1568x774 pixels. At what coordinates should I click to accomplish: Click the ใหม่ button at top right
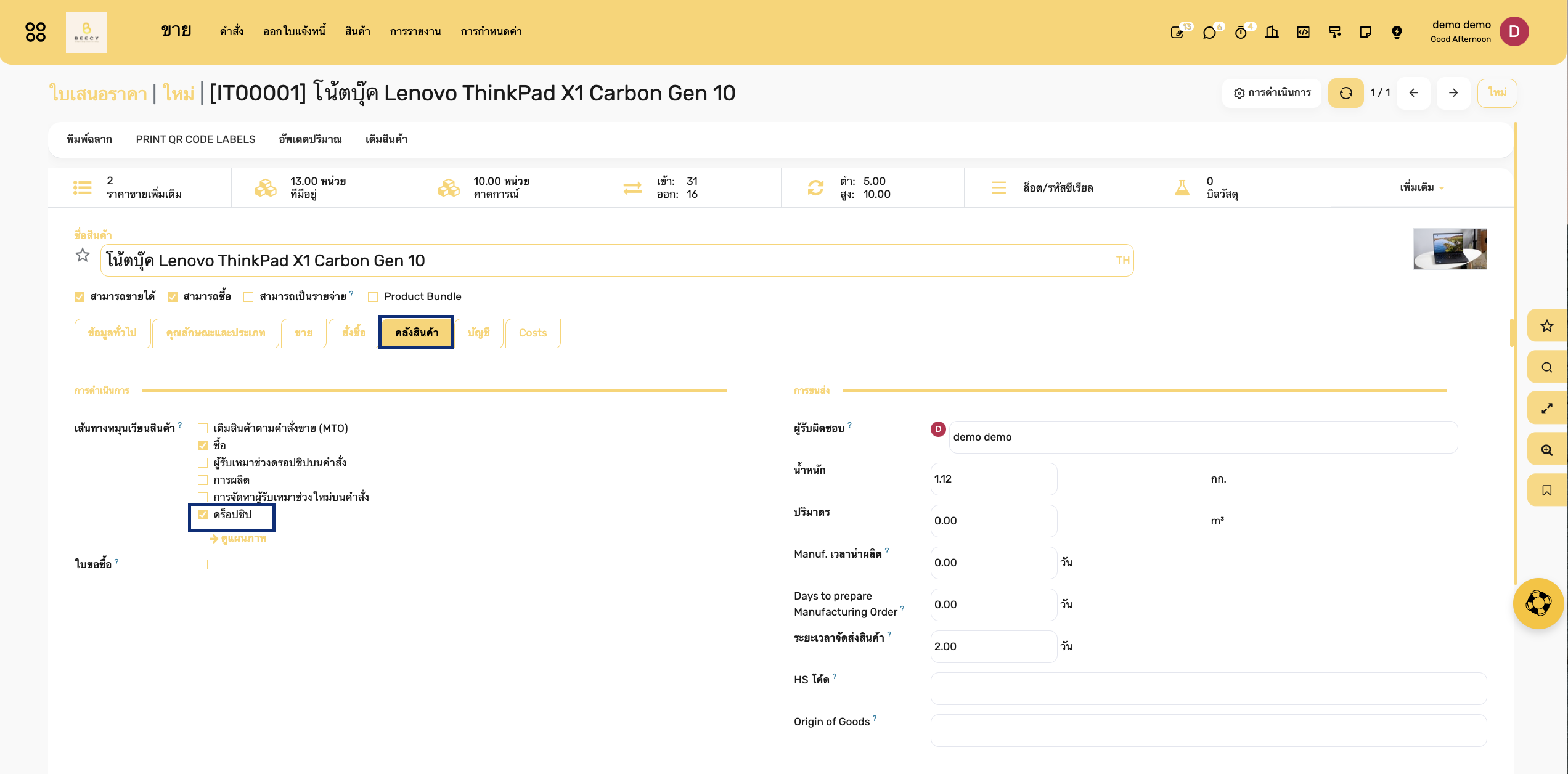pyautogui.click(x=1497, y=93)
